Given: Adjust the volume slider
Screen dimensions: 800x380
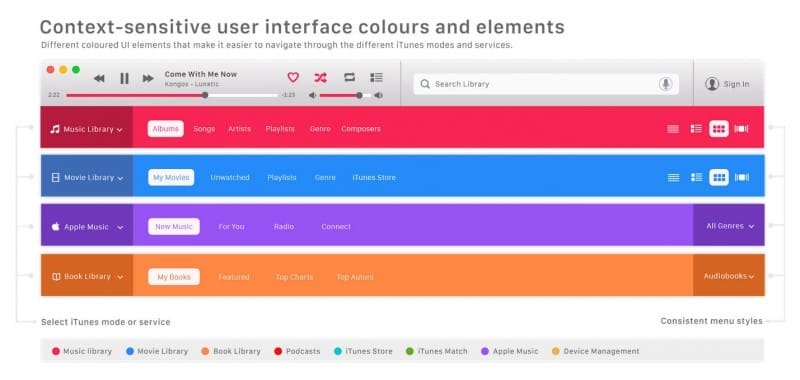Looking at the screenshot, I should (x=345, y=95).
